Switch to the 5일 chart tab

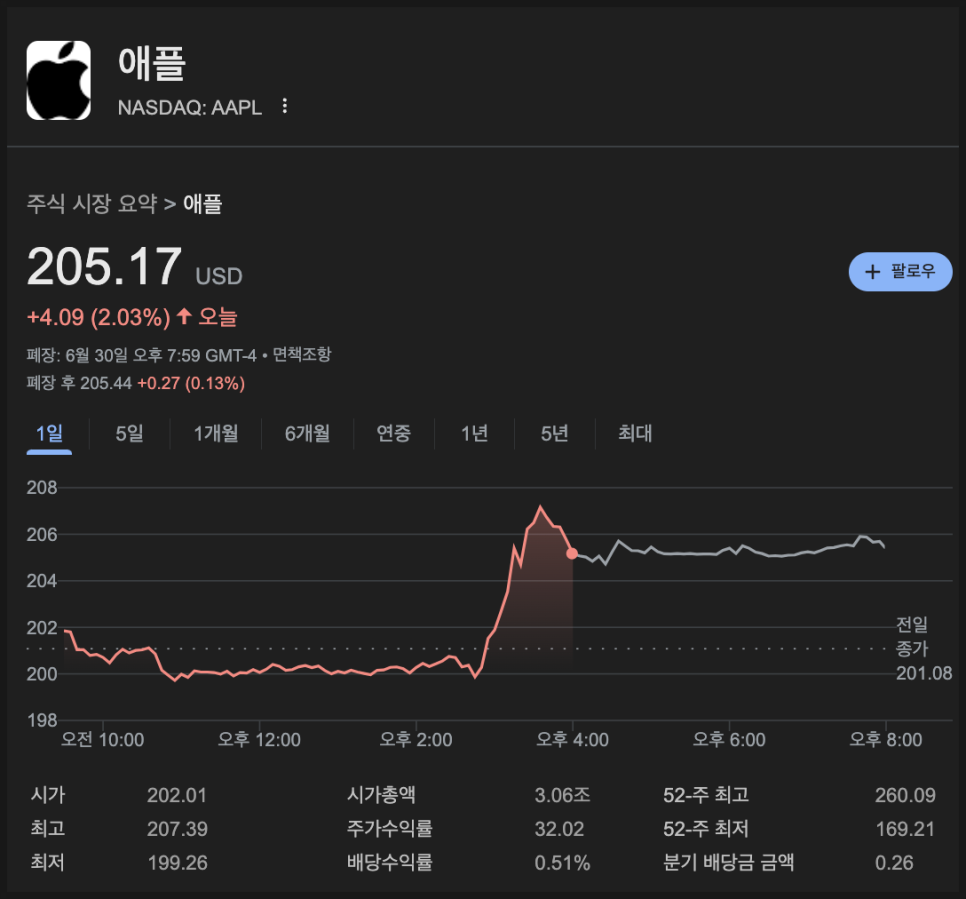coord(129,433)
